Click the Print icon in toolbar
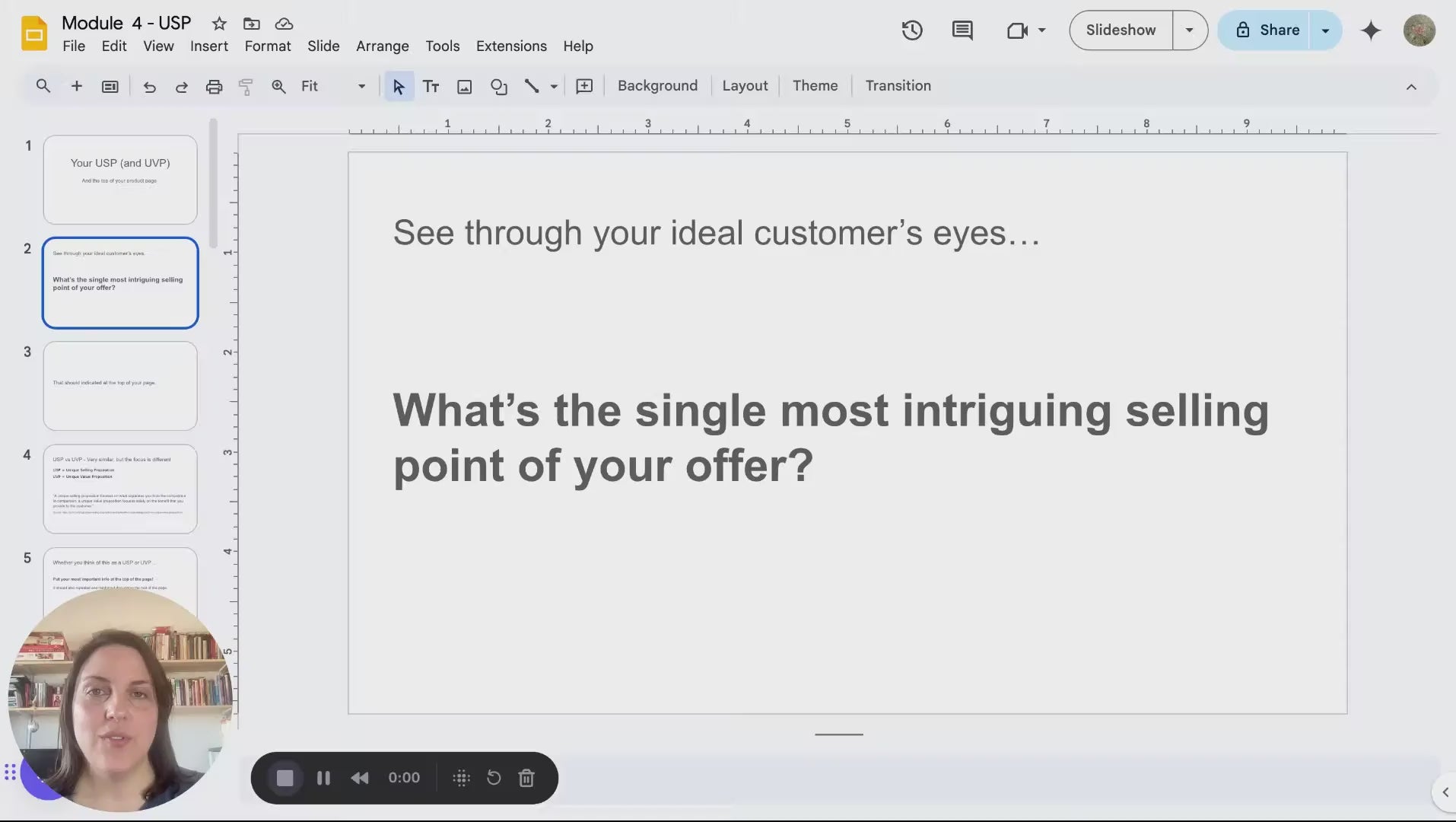The image size is (1456, 822). (214, 87)
